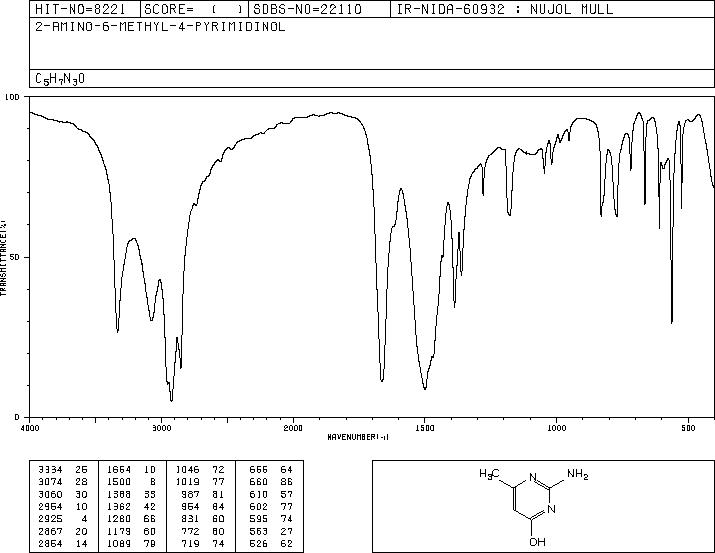Image resolution: width=715 pixels, height=553 pixels.
Task: Click the 660 peak value
Action: point(259,481)
